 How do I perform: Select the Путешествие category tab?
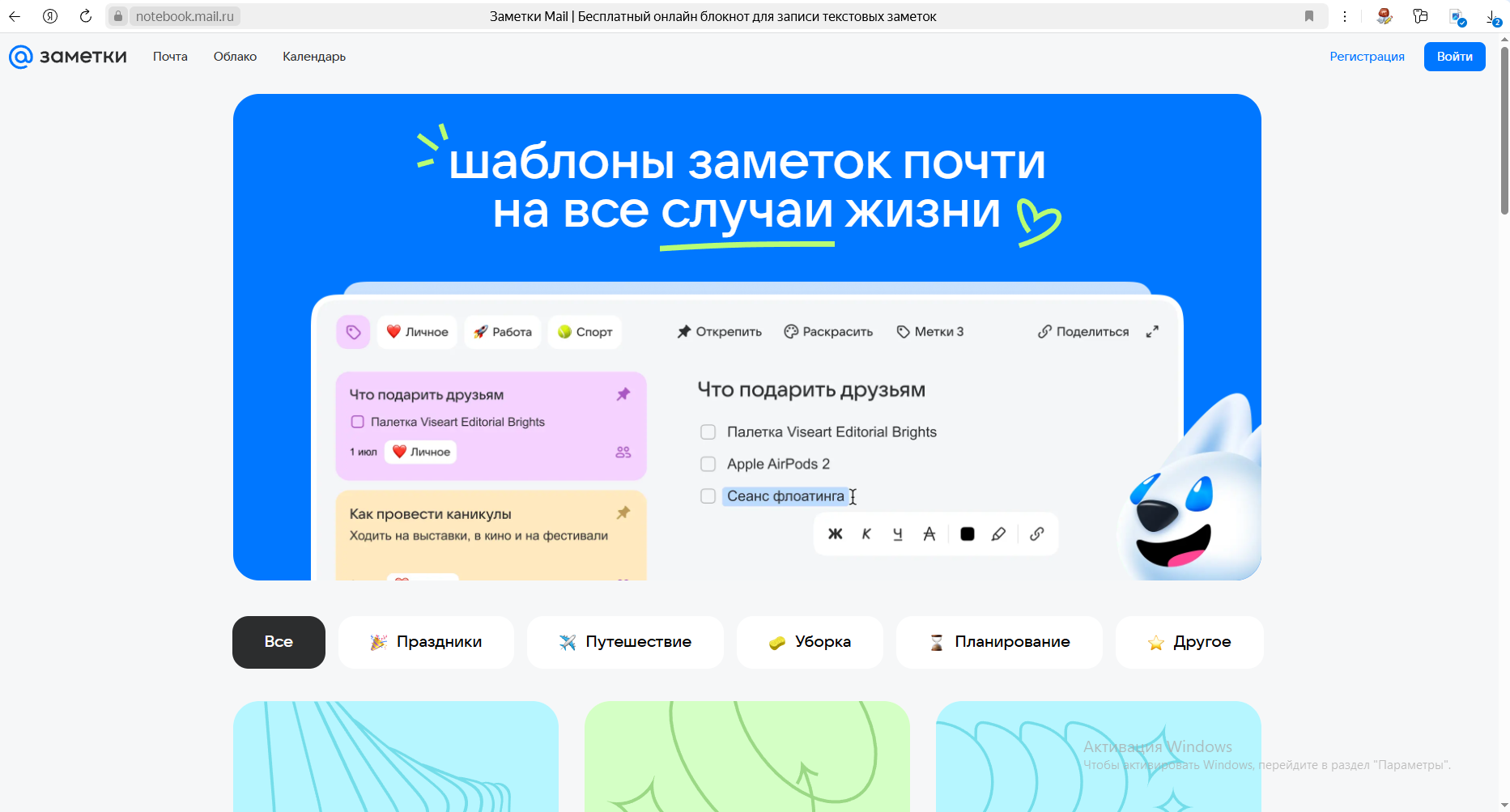[625, 642]
